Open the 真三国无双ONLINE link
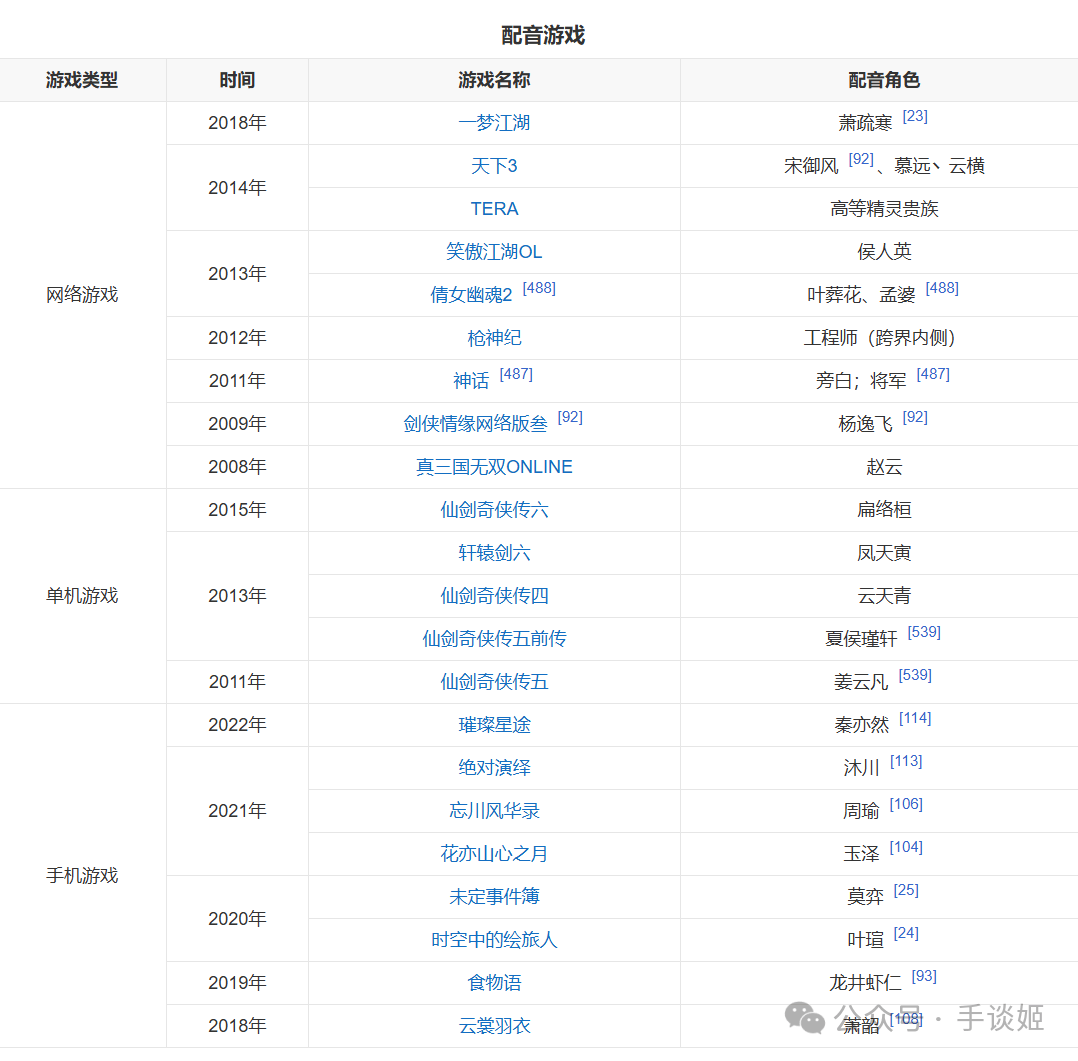The height and width of the screenshot is (1061, 1078). click(494, 467)
